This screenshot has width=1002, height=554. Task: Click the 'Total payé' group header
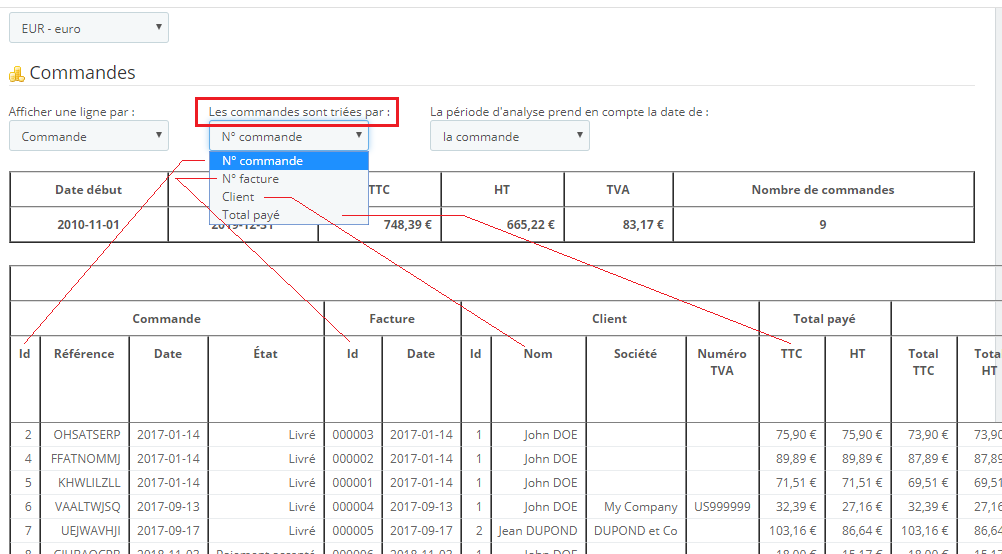pos(824,318)
